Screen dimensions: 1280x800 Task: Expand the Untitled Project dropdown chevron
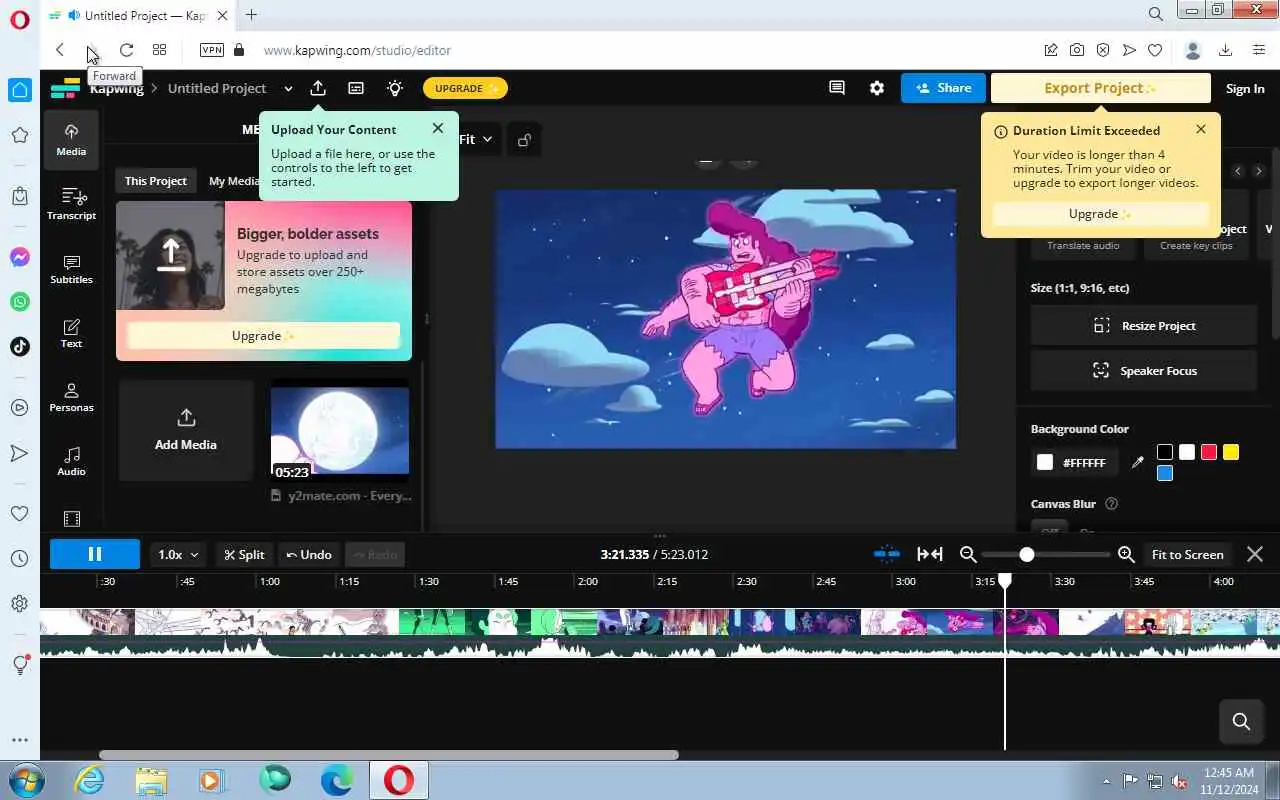(288, 89)
